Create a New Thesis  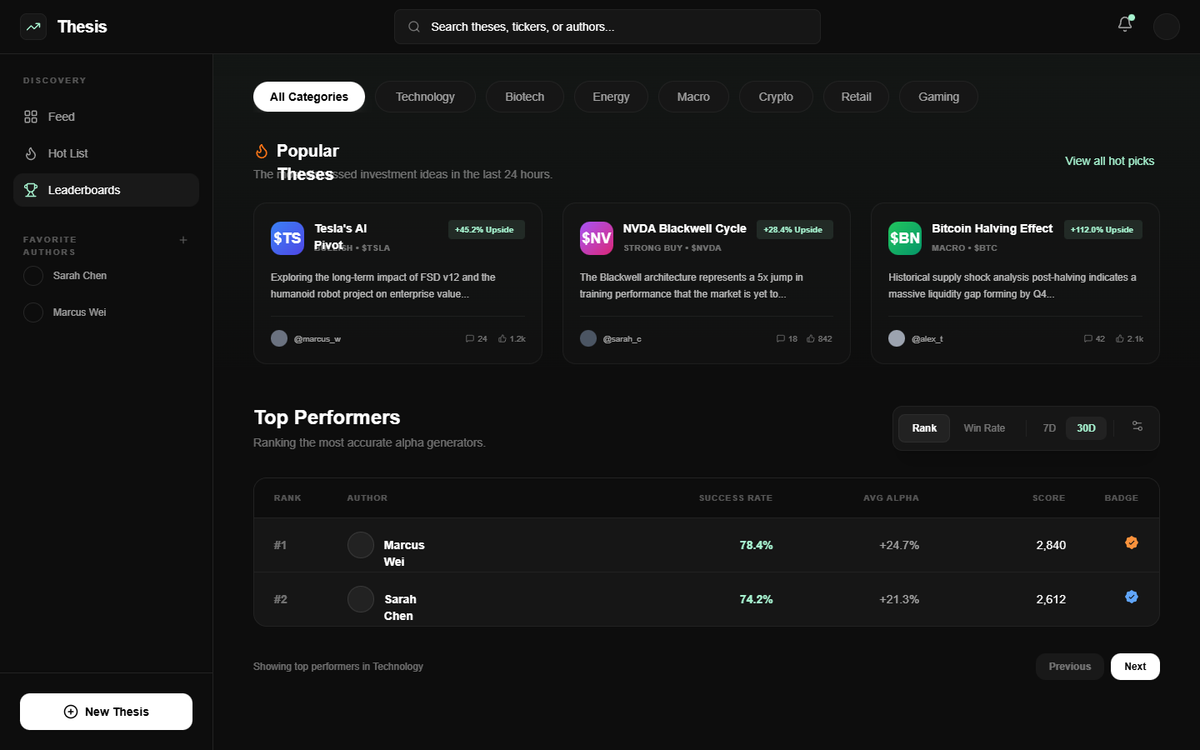click(x=106, y=712)
